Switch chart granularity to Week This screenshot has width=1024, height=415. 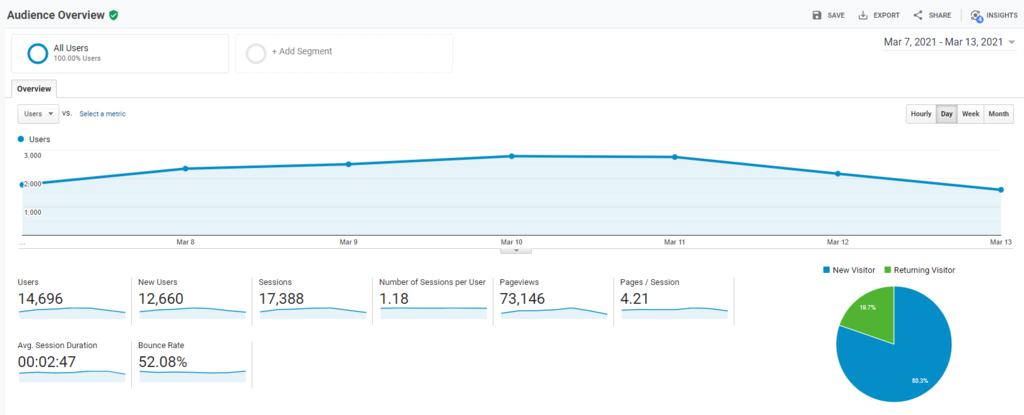click(x=970, y=114)
